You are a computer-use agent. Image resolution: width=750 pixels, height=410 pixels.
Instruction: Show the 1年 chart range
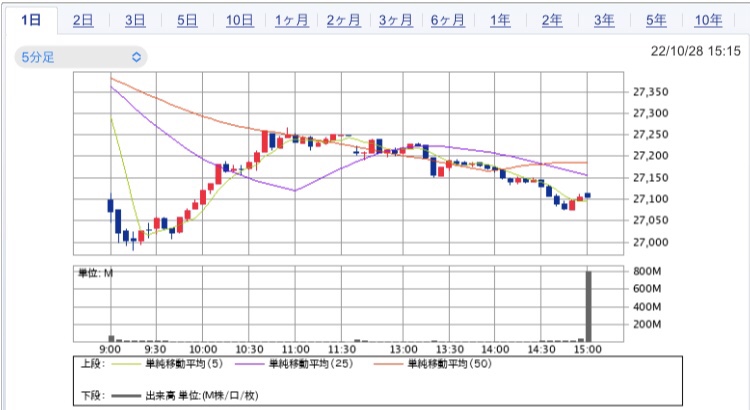[500, 21]
